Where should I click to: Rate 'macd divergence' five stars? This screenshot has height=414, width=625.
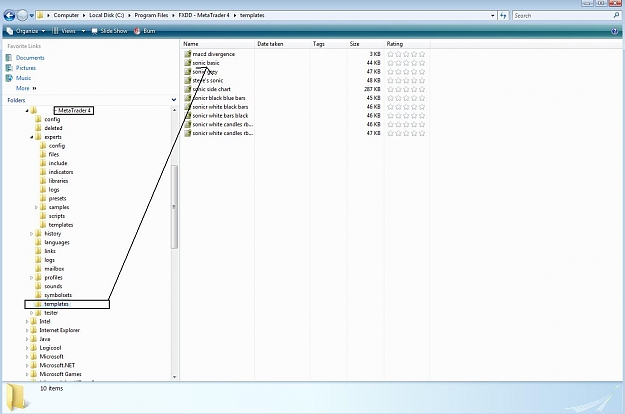422,54
